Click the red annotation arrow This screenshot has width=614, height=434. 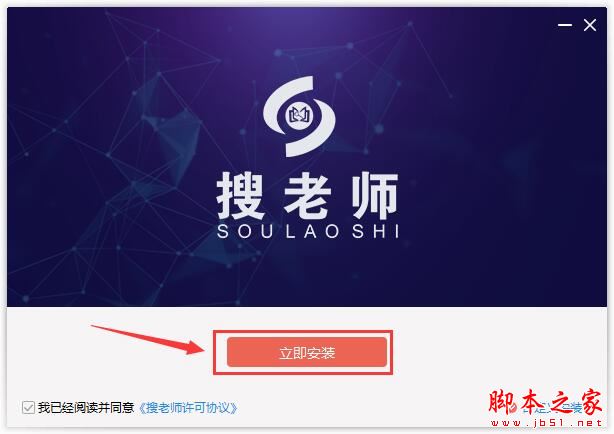click(148, 339)
